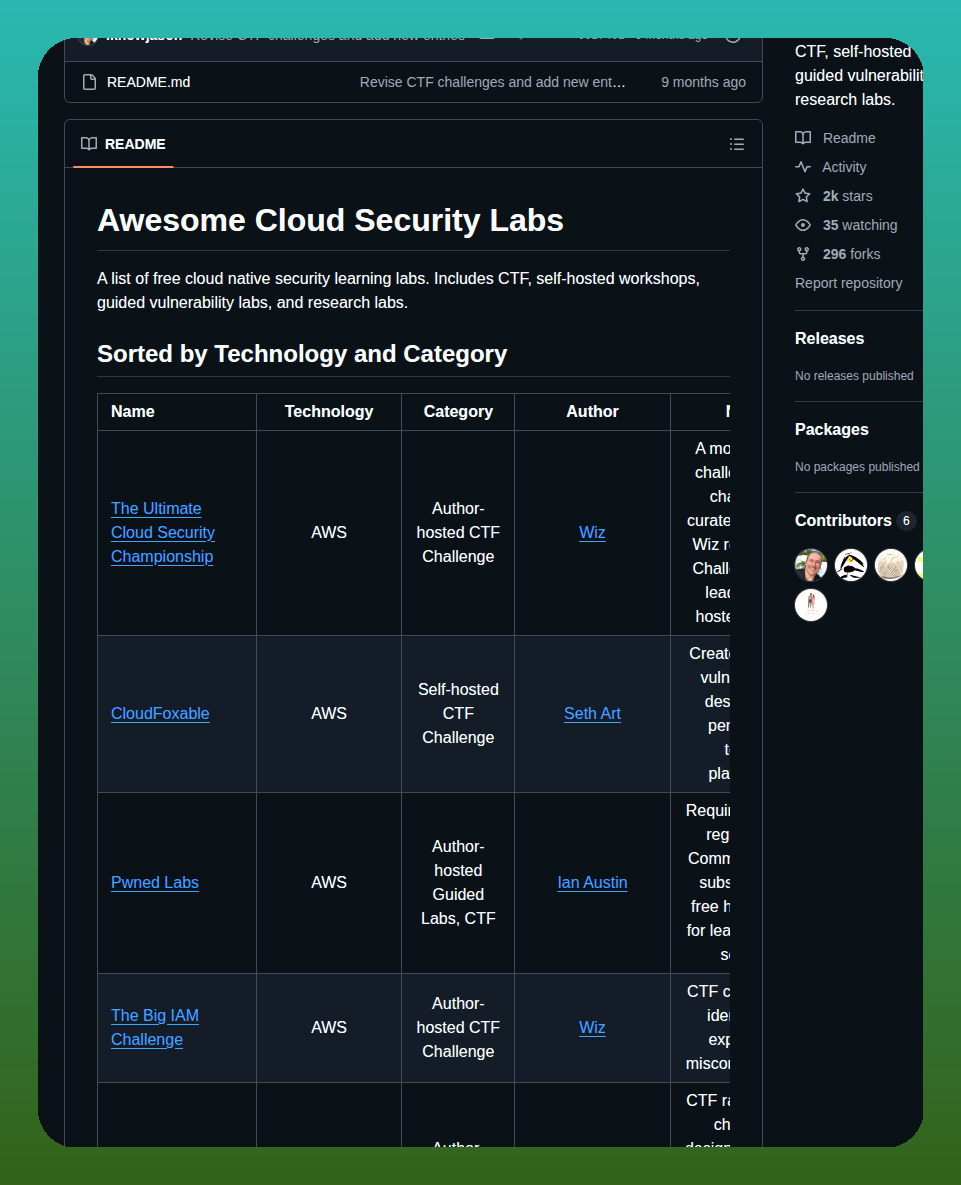Click the Activity pulse icon

tap(803, 167)
